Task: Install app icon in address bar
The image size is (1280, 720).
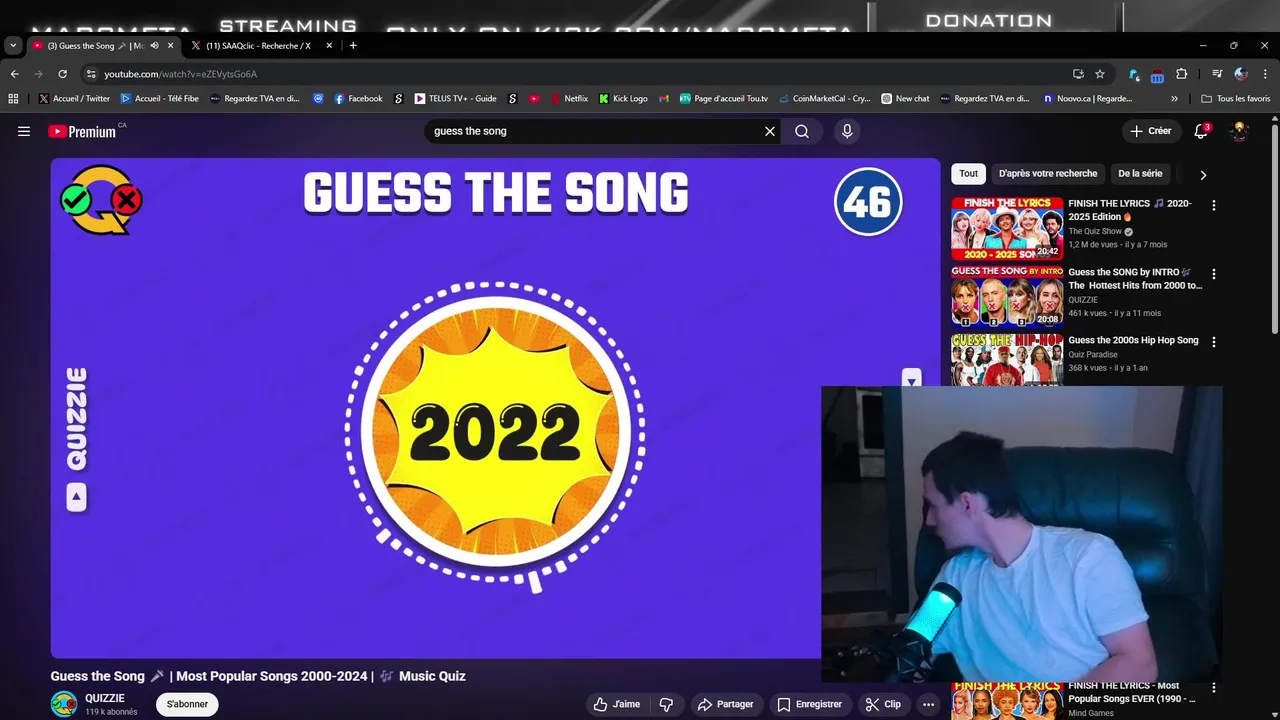Action: [1078, 74]
